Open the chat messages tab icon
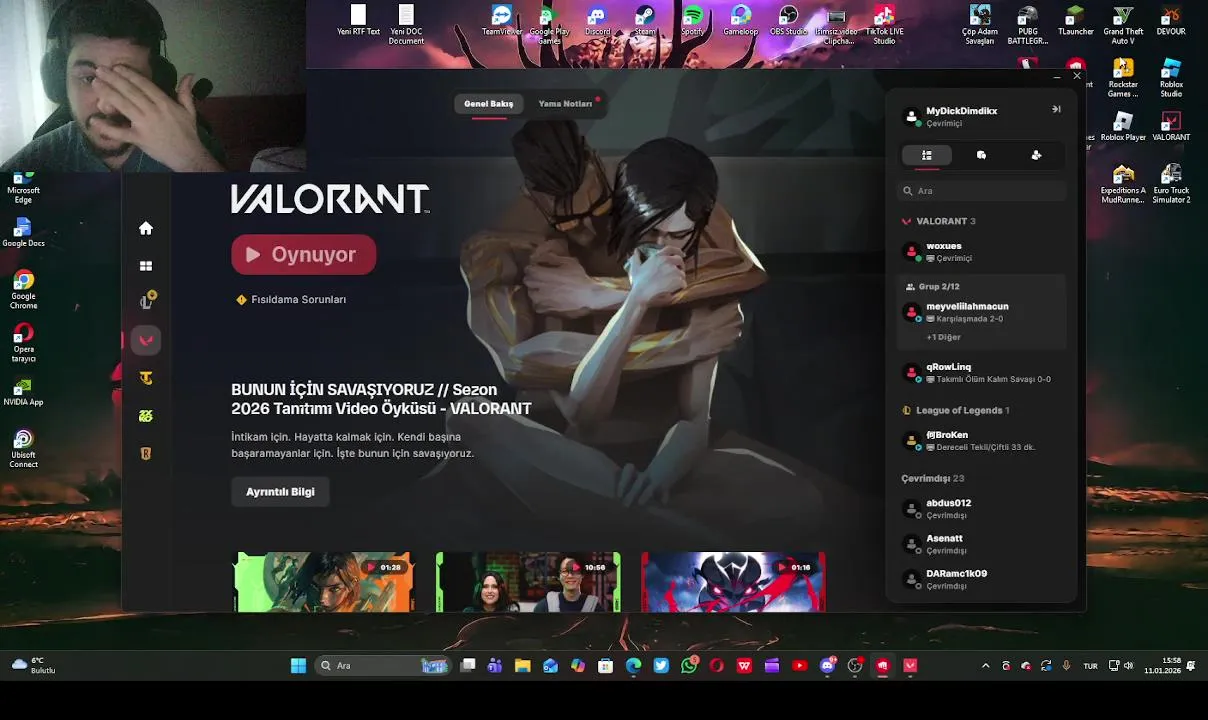This screenshot has width=1208, height=720. click(x=981, y=155)
